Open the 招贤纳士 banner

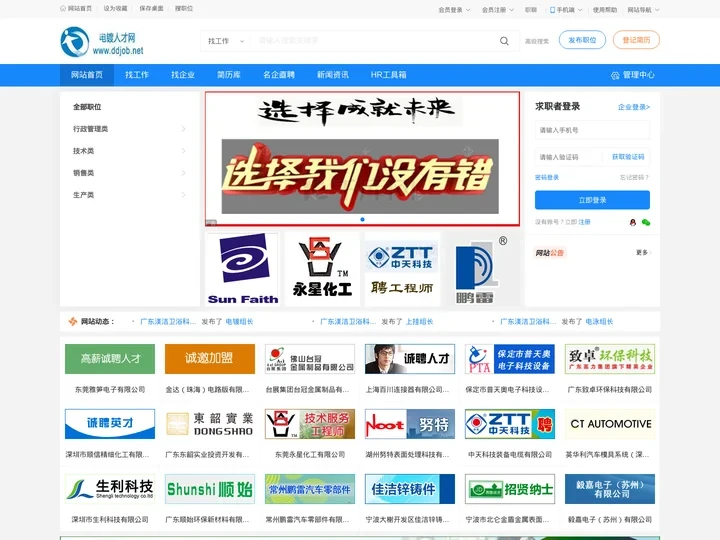(x=510, y=489)
